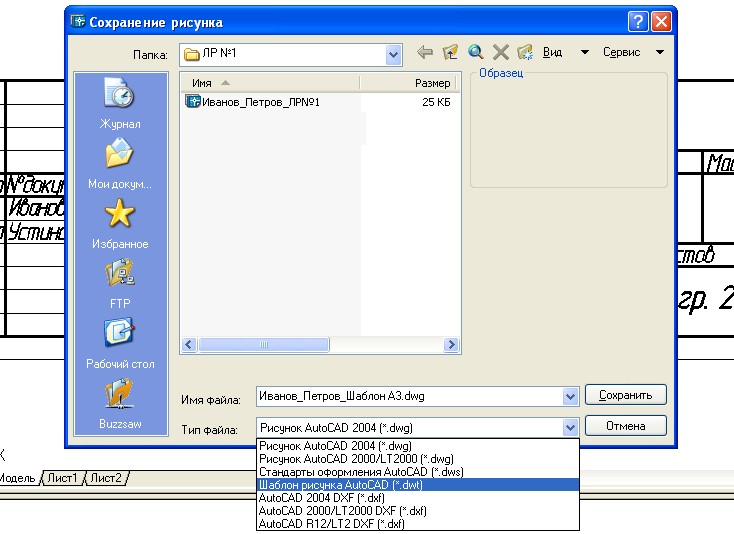Viewport: 734px width, 534px height.
Task: Select AutoCAD R12/LT2 DXF (*.dxf) option
Action: tap(418, 524)
